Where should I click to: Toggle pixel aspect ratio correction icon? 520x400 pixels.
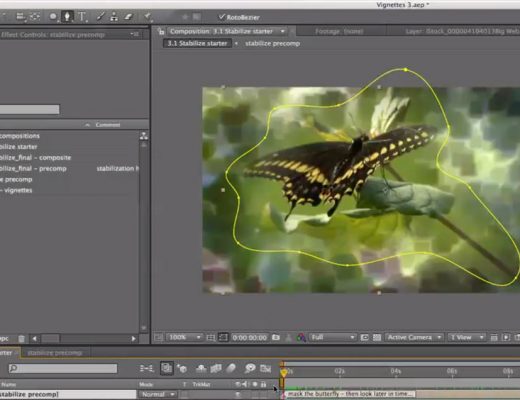click(494, 338)
